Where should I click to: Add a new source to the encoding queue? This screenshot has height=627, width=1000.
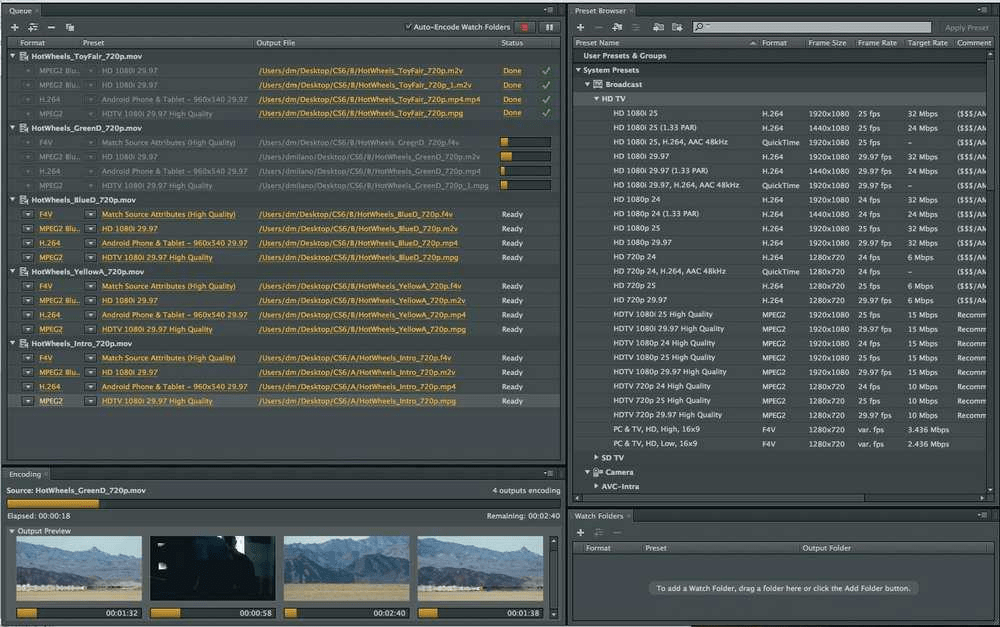(x=15, y=27)
